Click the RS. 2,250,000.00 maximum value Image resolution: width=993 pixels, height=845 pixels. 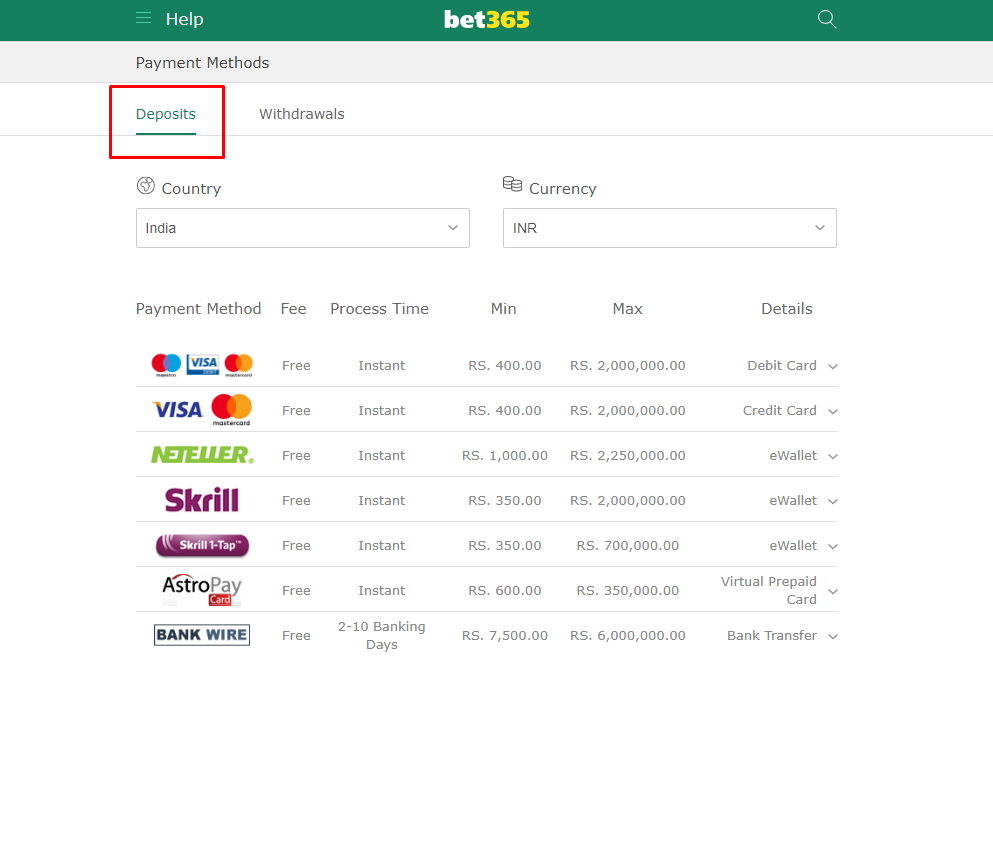628,455
